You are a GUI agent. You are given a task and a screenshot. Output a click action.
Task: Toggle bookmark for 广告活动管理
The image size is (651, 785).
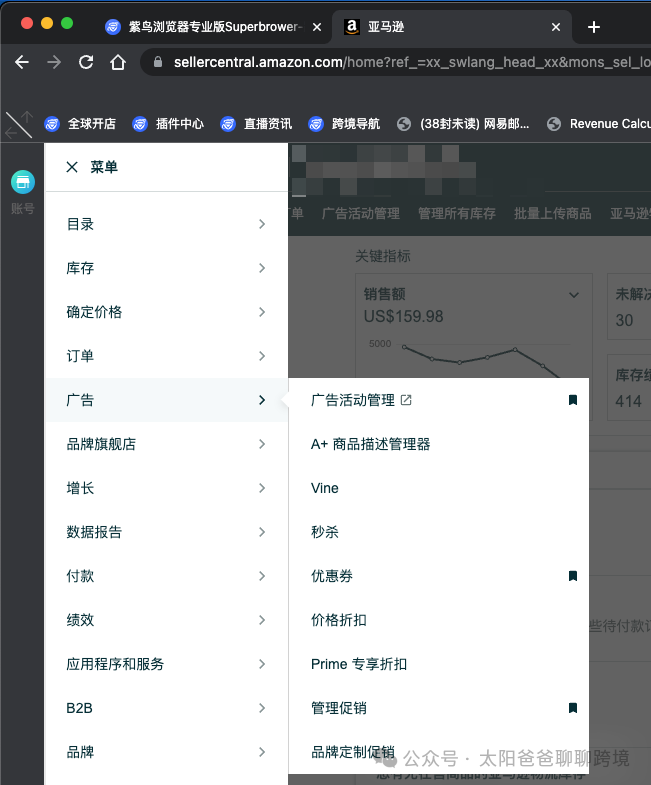573,400
